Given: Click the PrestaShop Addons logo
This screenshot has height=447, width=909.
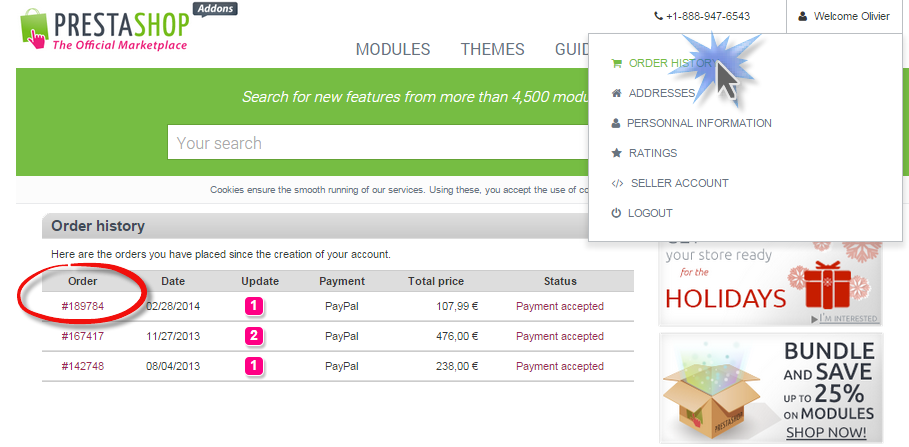Looking at the screenshot, I should point(129,27).
